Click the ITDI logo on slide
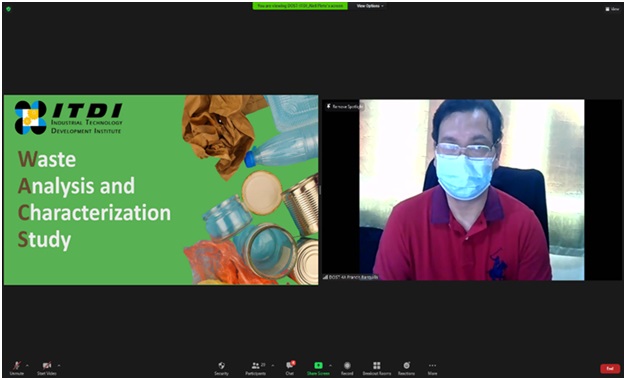This screenshot has height=380, width=626. (x=69, y=117)
